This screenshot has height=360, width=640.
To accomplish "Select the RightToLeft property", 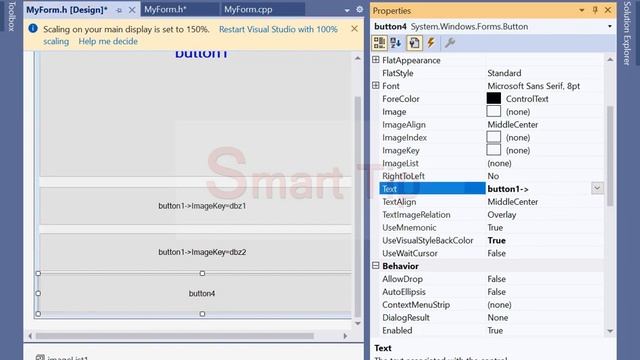I will coord(490,176).
